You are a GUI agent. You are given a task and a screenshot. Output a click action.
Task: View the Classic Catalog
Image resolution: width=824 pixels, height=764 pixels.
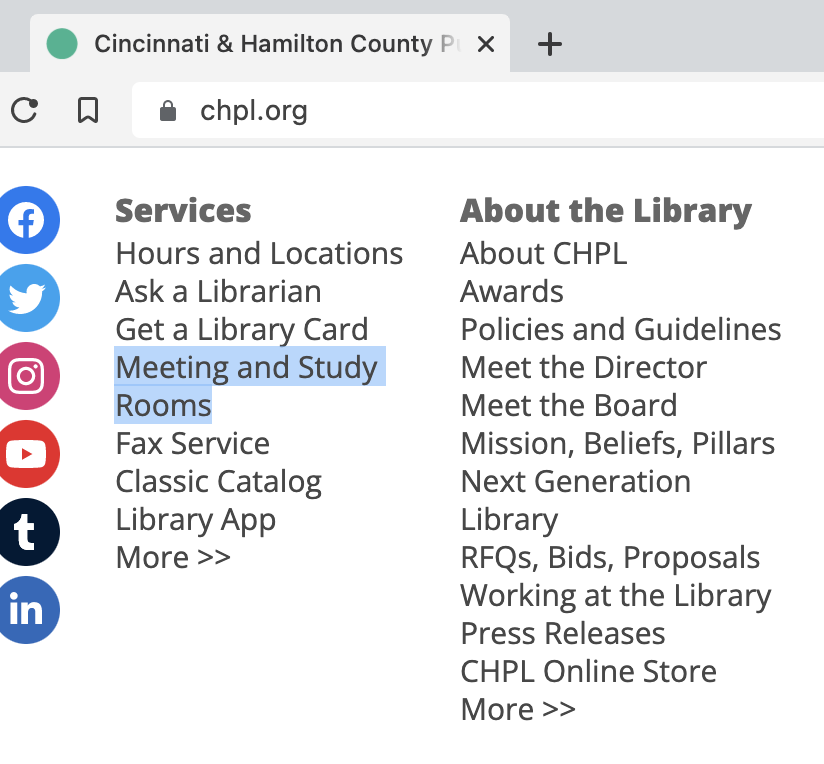click(218, 481)
